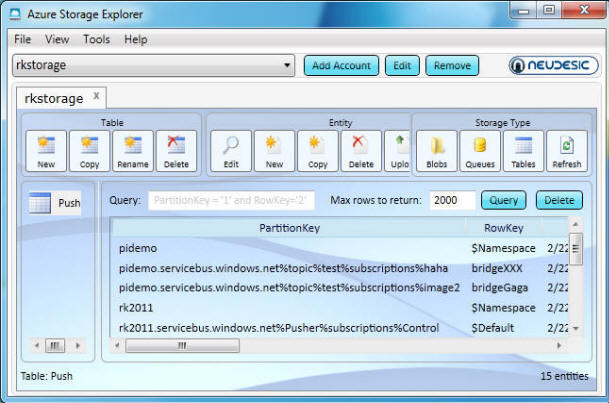Switch storage type to Queues
This screenshot has width=609, height=403.
480,151
